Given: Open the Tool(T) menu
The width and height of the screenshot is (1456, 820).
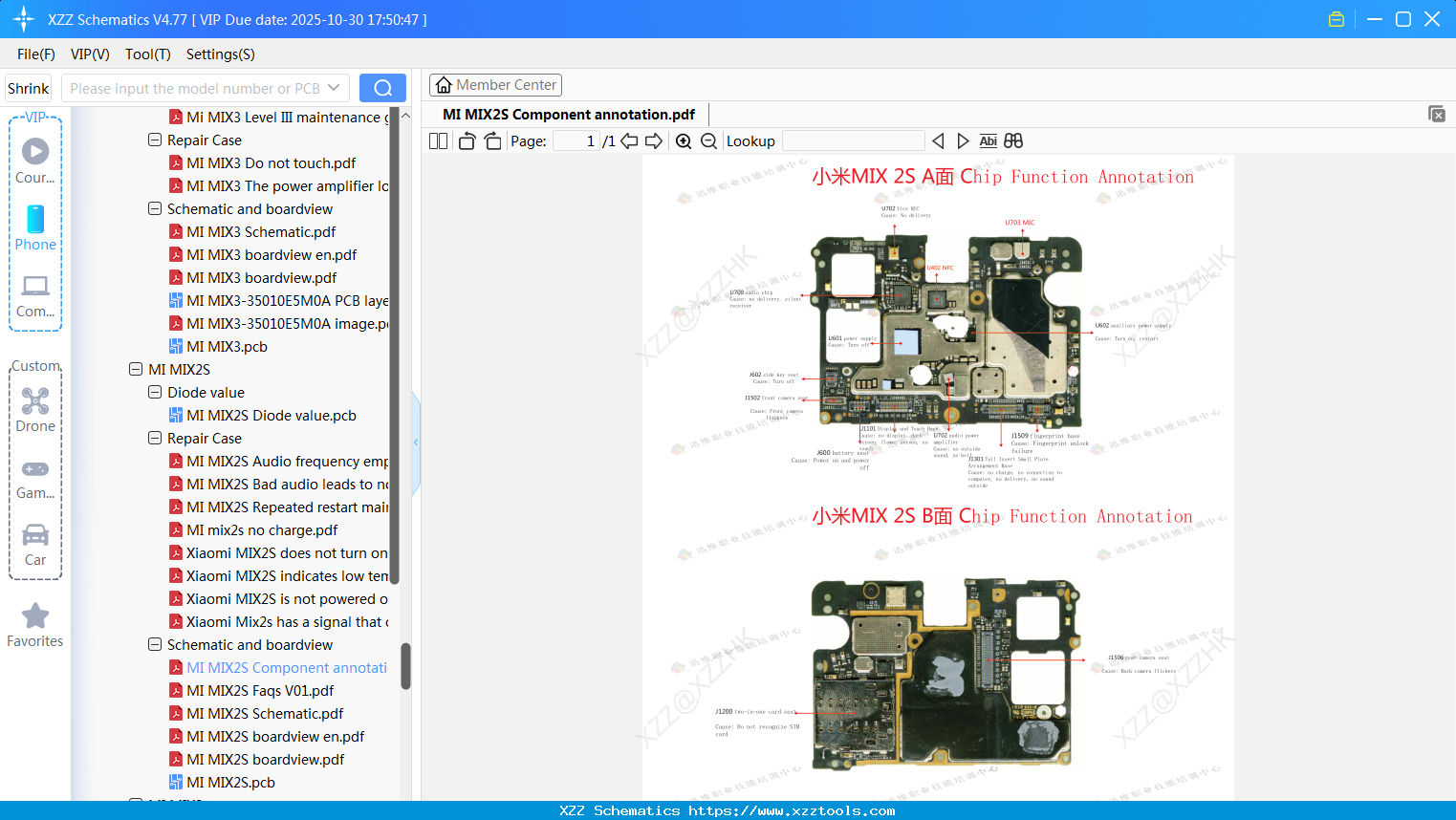Looking at the screenshot, I should click(147, 54).
